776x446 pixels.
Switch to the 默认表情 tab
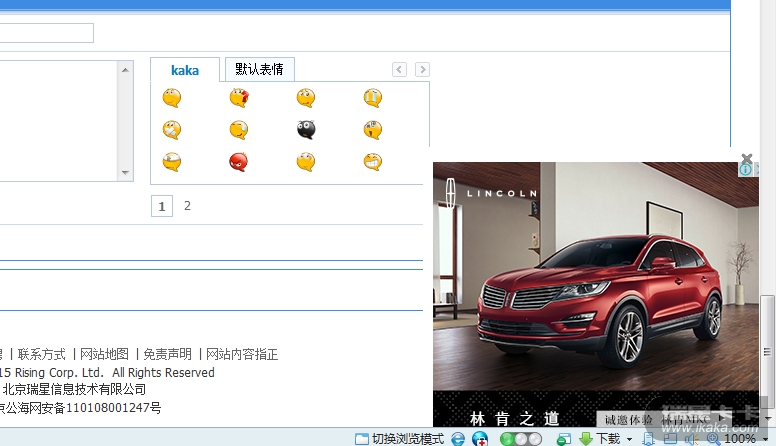(x=259, y=69)
